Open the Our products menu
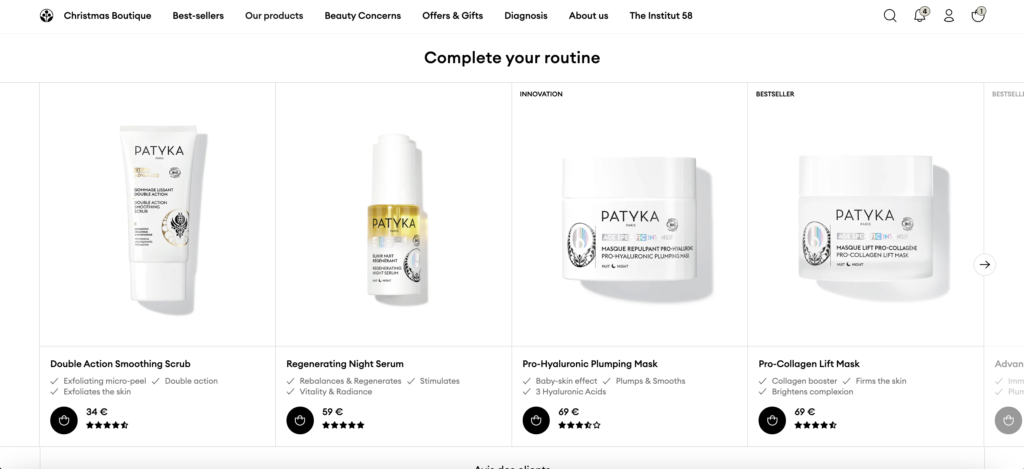This screenshot has width=1024, height=469. click(x=274, y=16)
